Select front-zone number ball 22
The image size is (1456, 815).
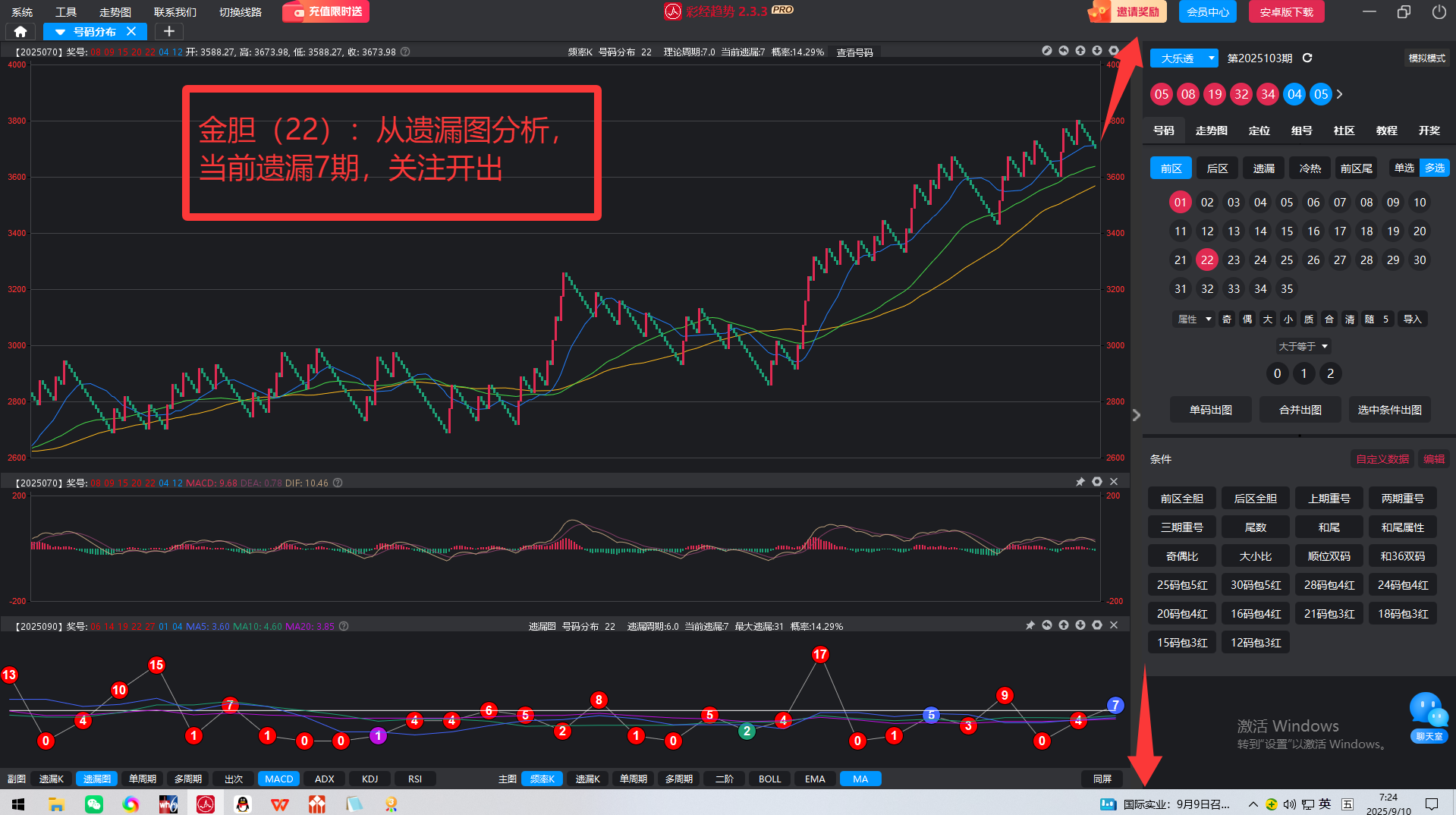point(1206,260)
